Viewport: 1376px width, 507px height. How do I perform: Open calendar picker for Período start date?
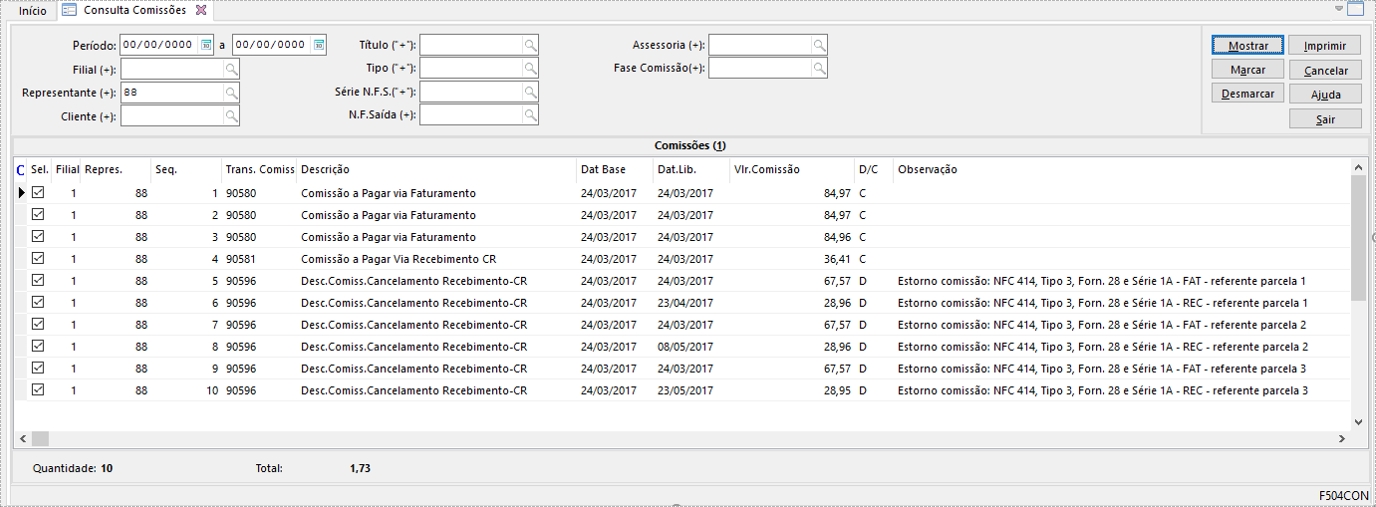click(x=206, y=45)
